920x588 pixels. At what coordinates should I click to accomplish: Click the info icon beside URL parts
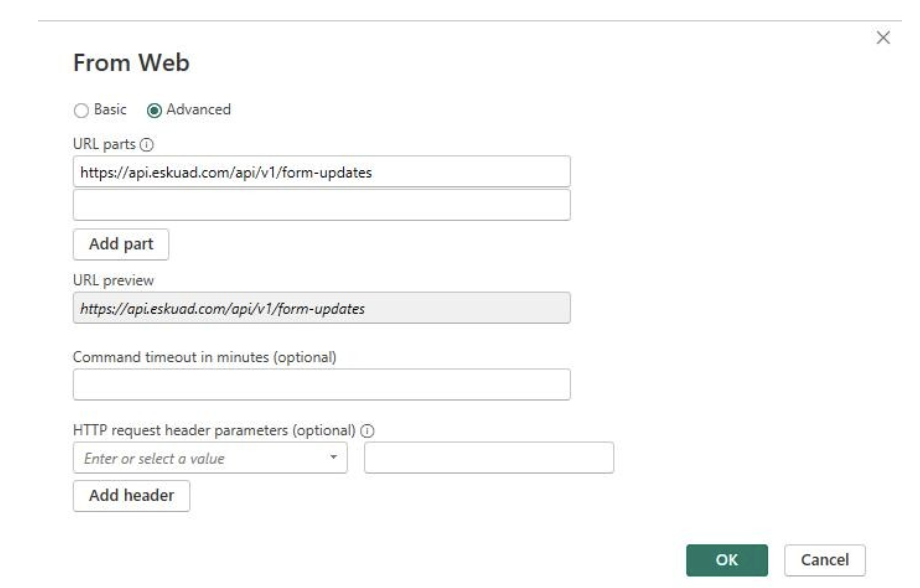(147, 144)
